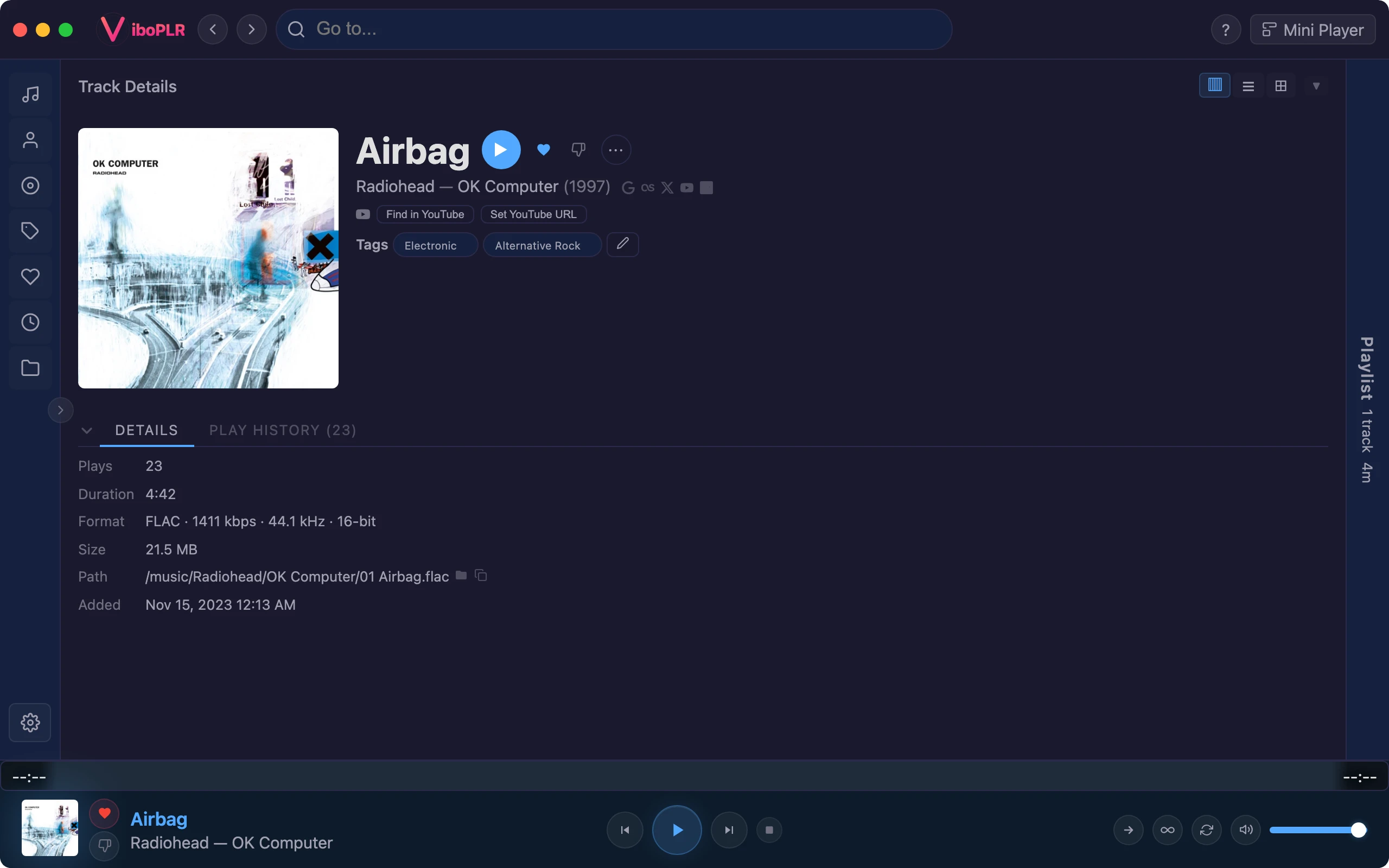Switch to the grid view layout
The image size is (1389, 868).
pyautogui.click(x=1280, y=86)
